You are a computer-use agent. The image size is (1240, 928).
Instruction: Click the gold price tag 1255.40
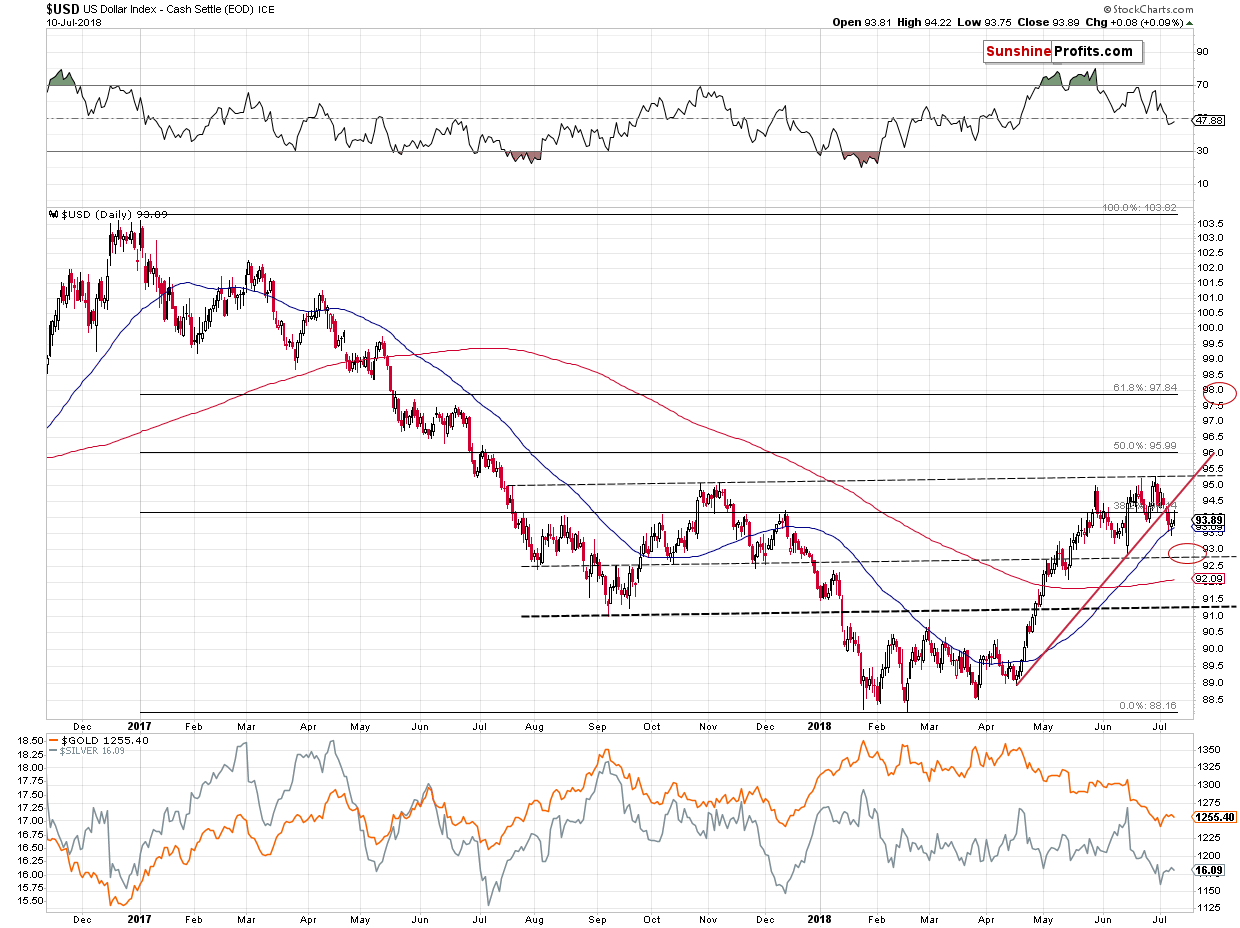(1212, 817)
